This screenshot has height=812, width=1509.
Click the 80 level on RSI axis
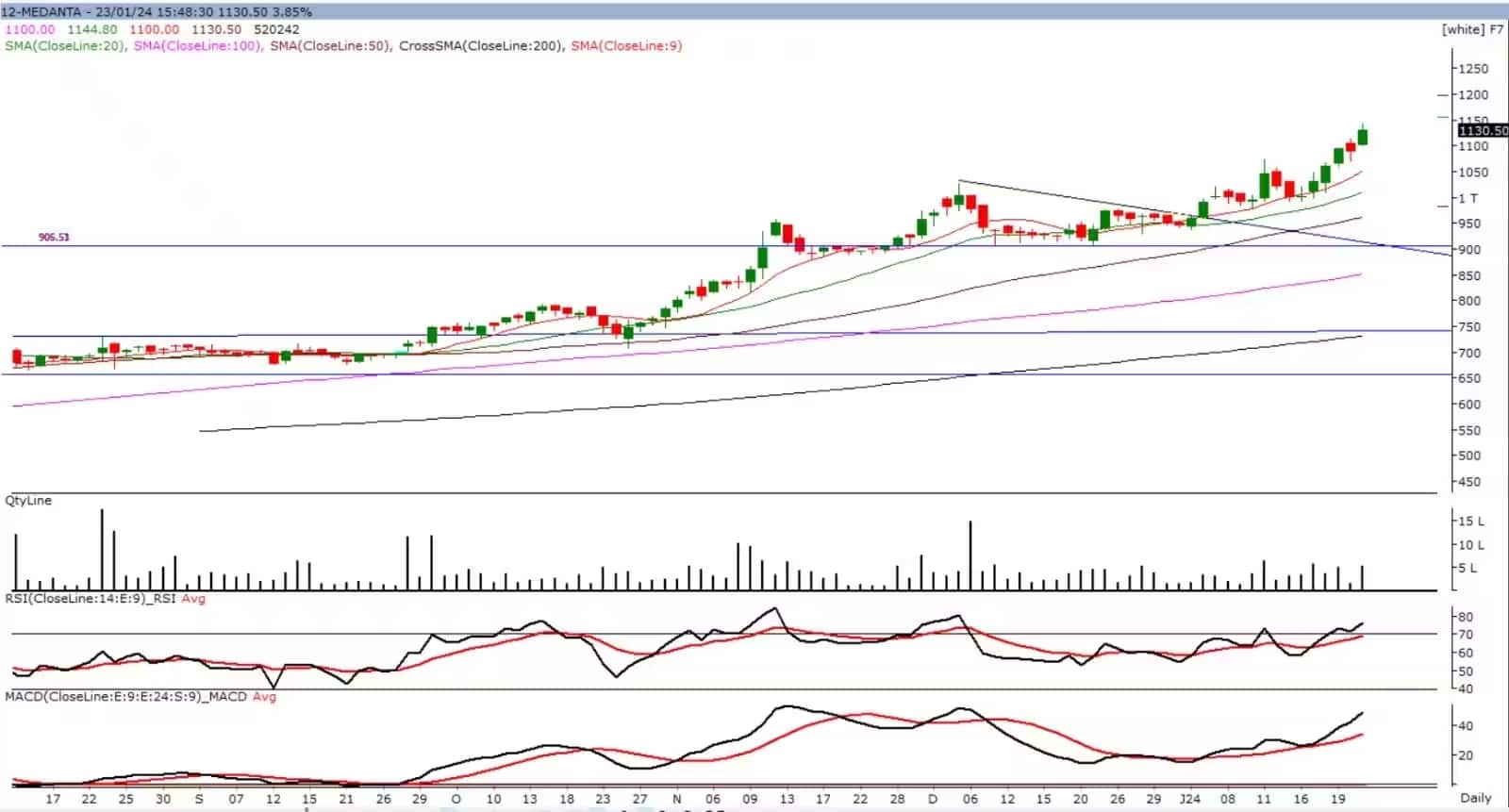1466,617
